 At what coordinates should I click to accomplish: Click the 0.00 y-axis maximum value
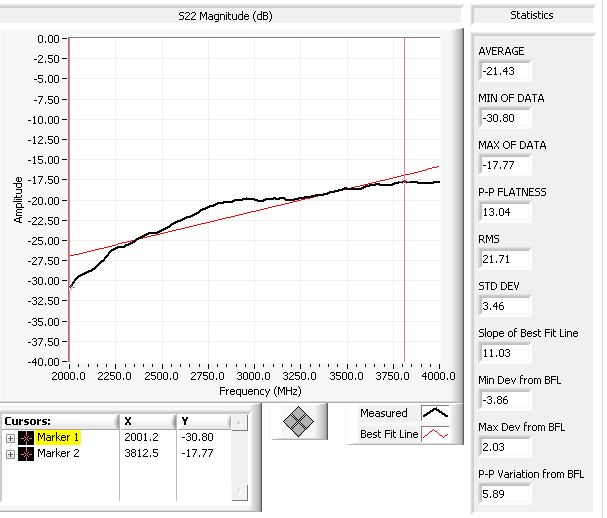click(48, 39)
